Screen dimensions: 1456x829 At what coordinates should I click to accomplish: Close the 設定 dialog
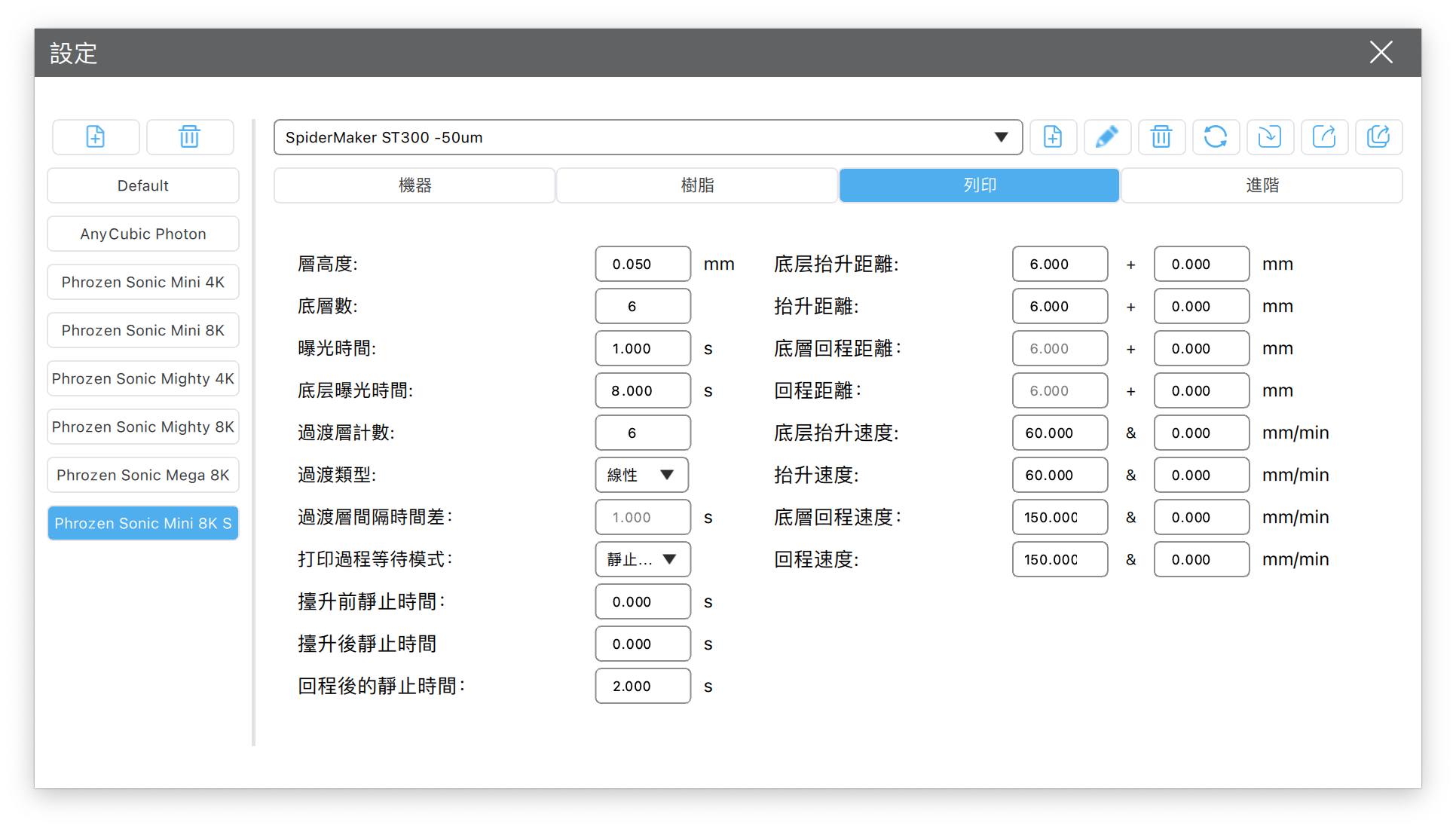(x=1381, y=53)
